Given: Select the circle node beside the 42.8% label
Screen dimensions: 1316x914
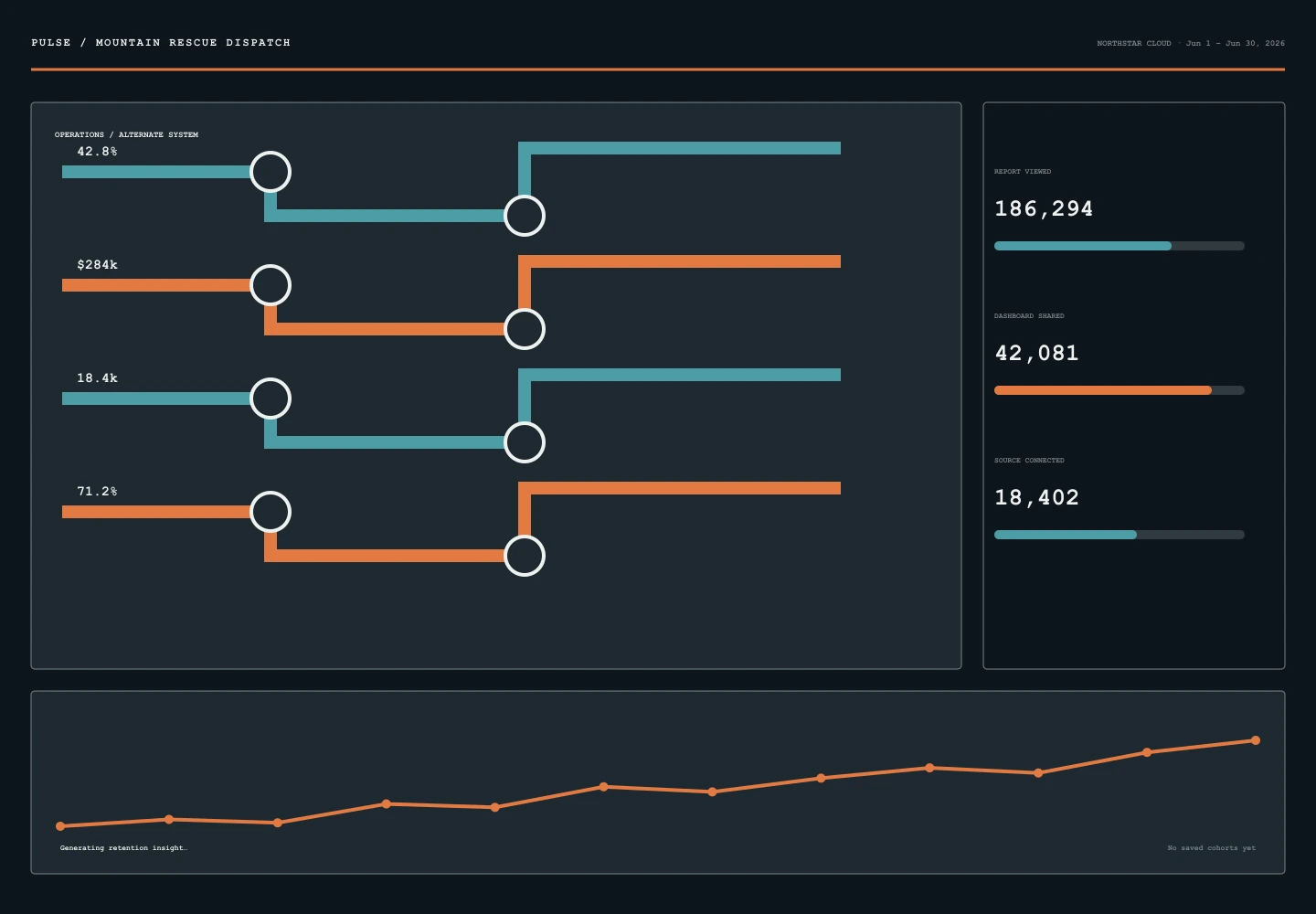Looking at the screenshot, I should point(271,172).
